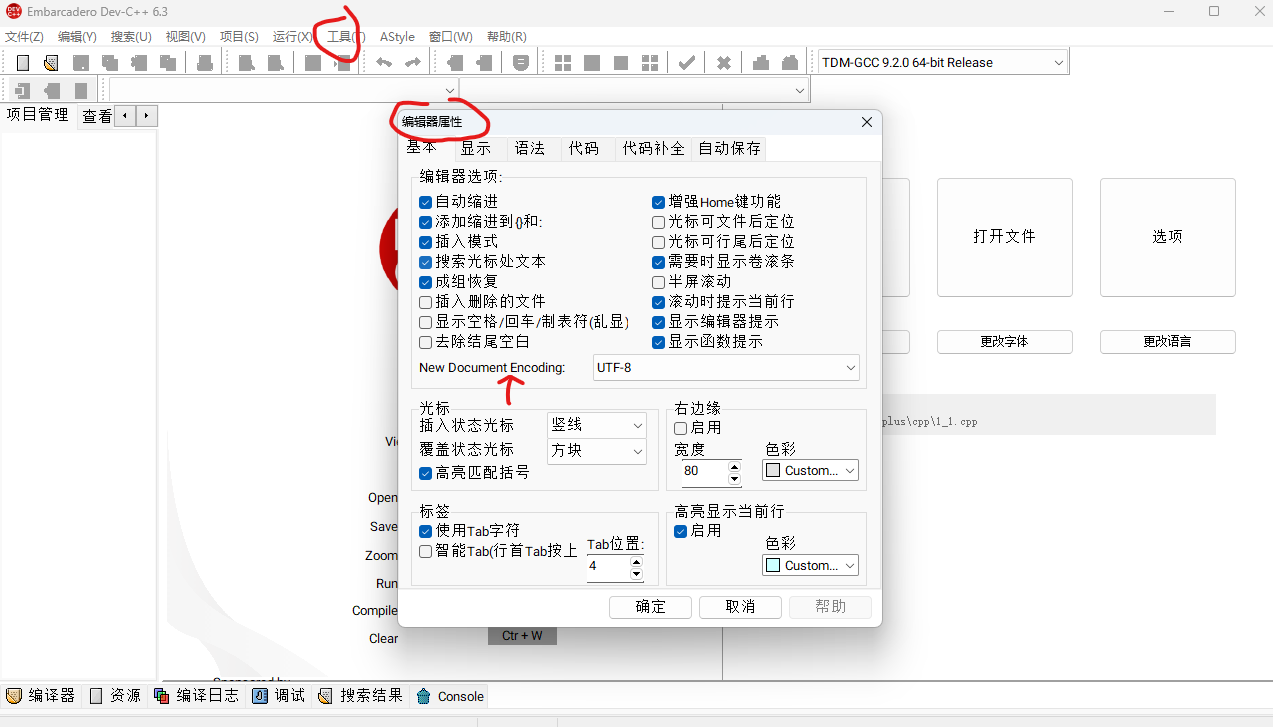Click the Print toolbar icon
Viewport: 1273px width, 727px height.
tap(205, 62)
